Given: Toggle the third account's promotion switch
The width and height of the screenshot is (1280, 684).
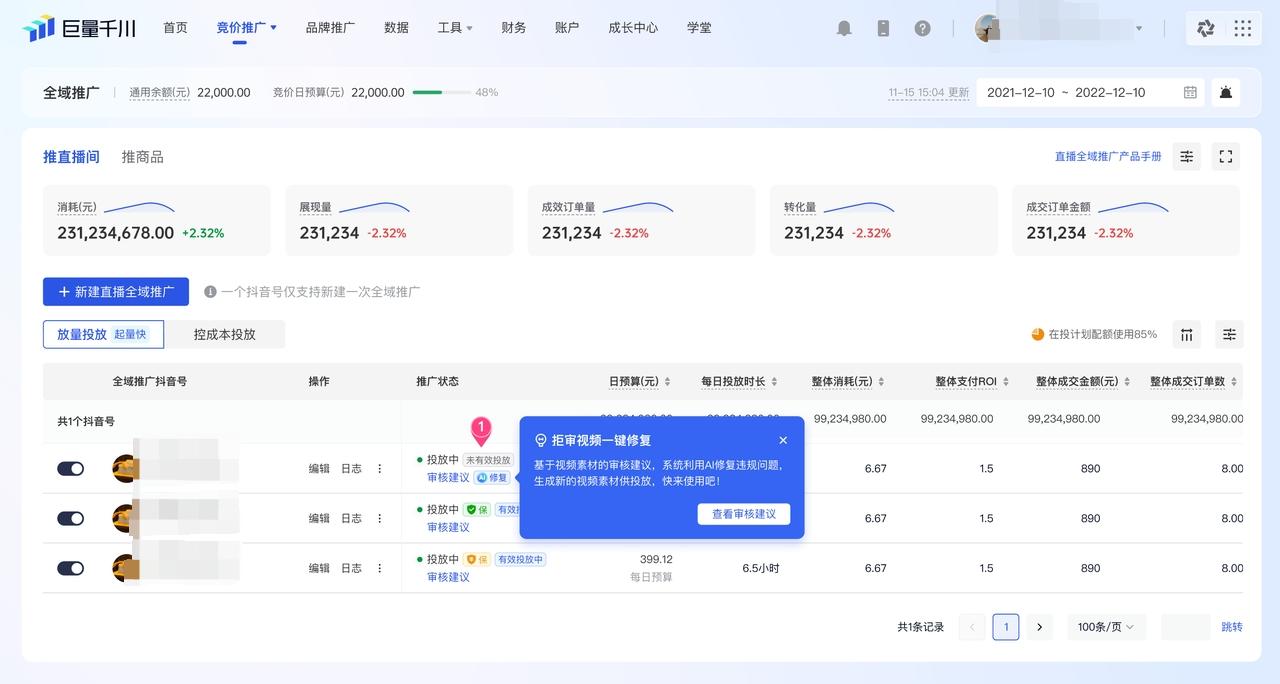Looking at the screenshot, I should [x=70, y=568].
